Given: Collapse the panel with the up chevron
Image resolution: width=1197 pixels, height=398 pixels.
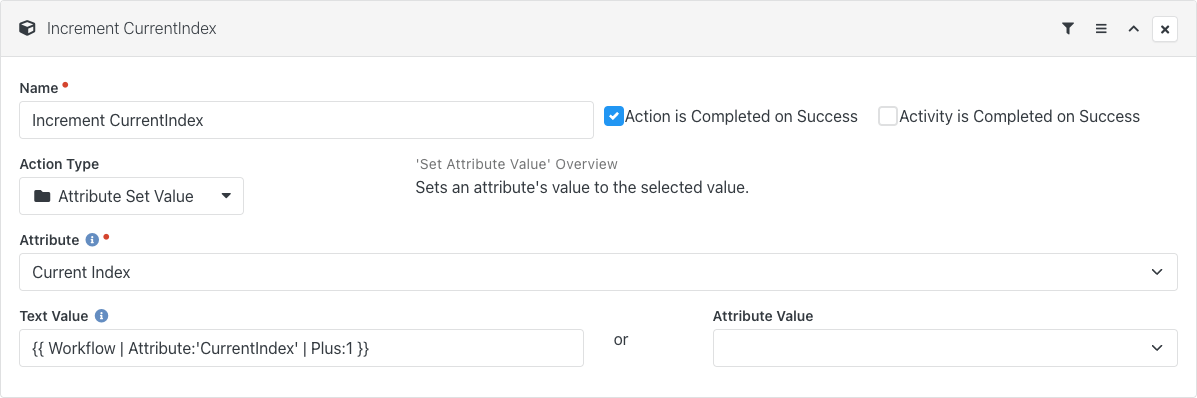Looking at the screenshot, I should point(1134,29).
